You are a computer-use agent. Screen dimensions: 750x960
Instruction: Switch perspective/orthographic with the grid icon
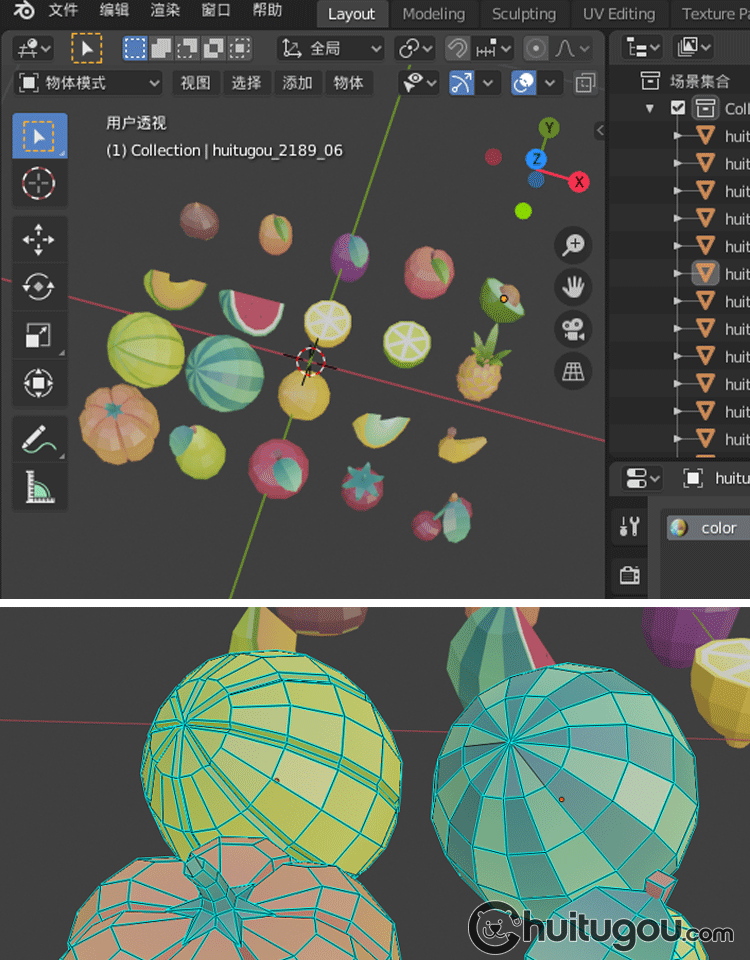click(x=574, y=372)
